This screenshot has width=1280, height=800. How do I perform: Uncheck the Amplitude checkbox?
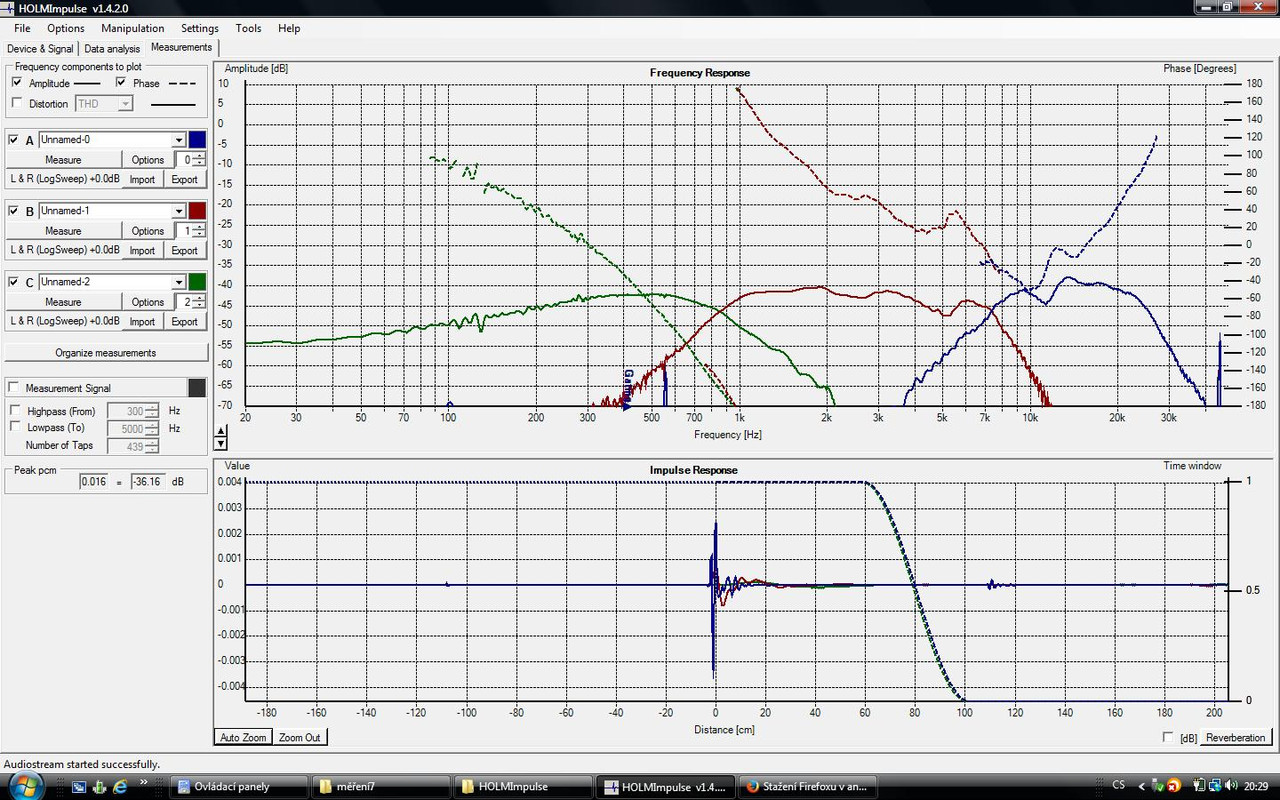[x=16, y=83]
